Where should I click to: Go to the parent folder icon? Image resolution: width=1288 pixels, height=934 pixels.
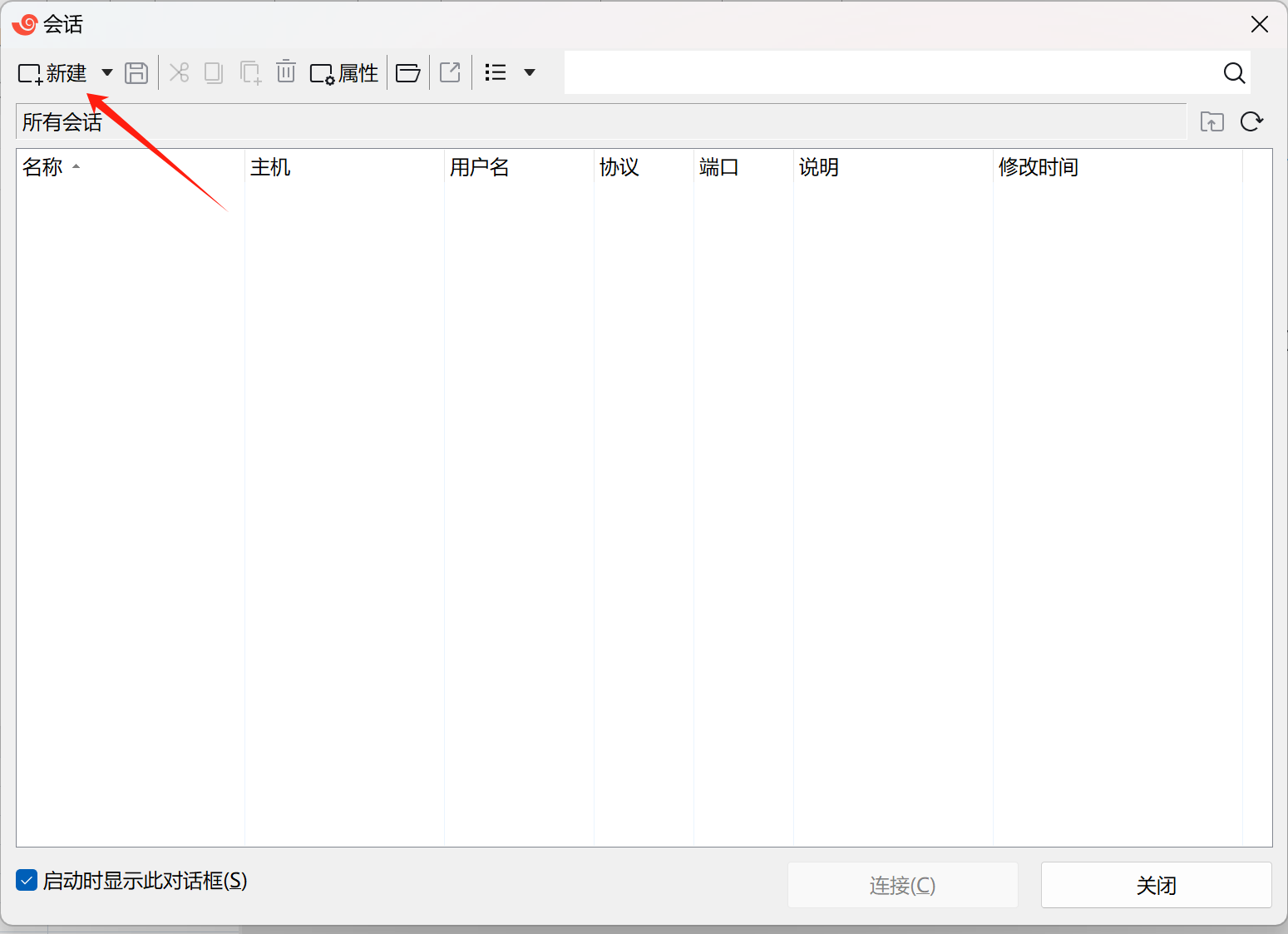1212,122
